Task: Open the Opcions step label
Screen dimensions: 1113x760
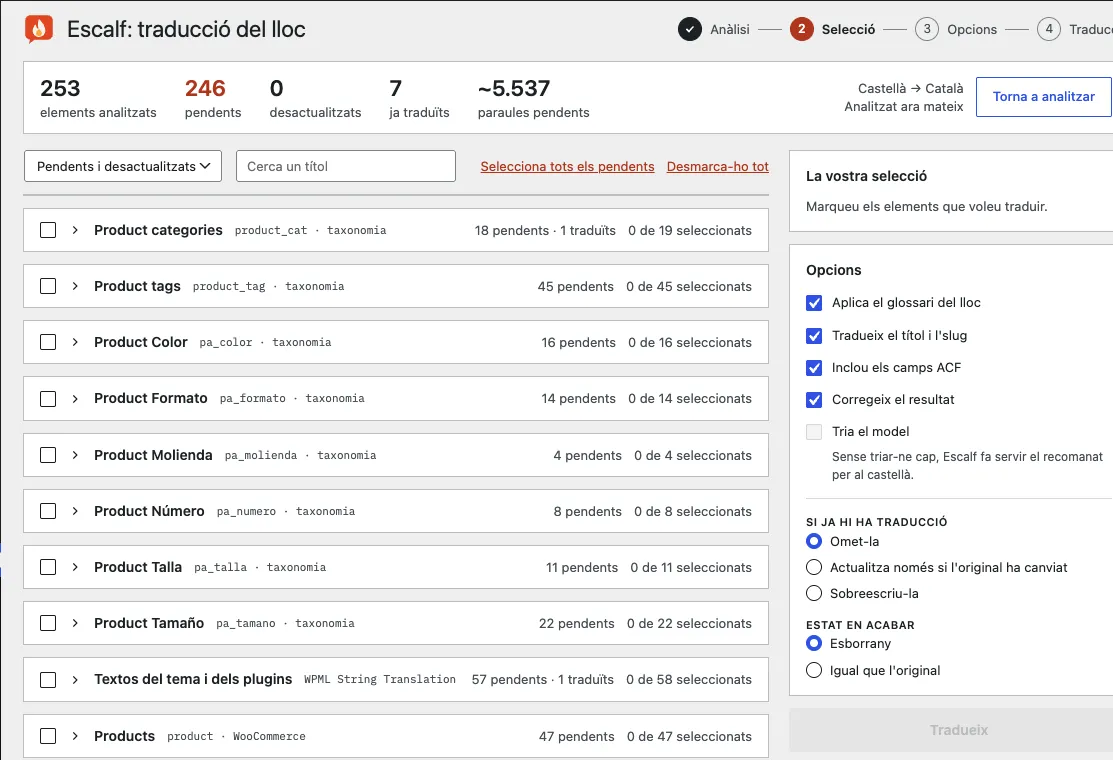Action: coord(972,29)
